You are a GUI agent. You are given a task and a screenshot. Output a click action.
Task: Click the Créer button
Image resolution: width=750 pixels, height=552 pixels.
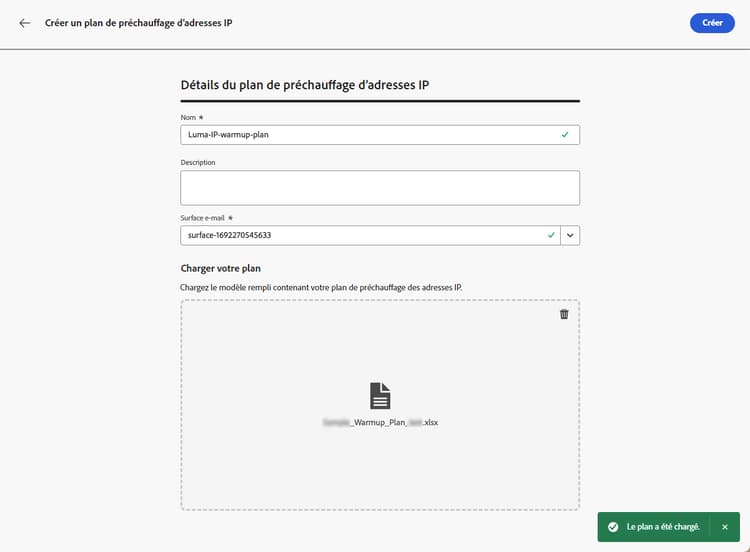pyautogui.click(x=712, y=23)
